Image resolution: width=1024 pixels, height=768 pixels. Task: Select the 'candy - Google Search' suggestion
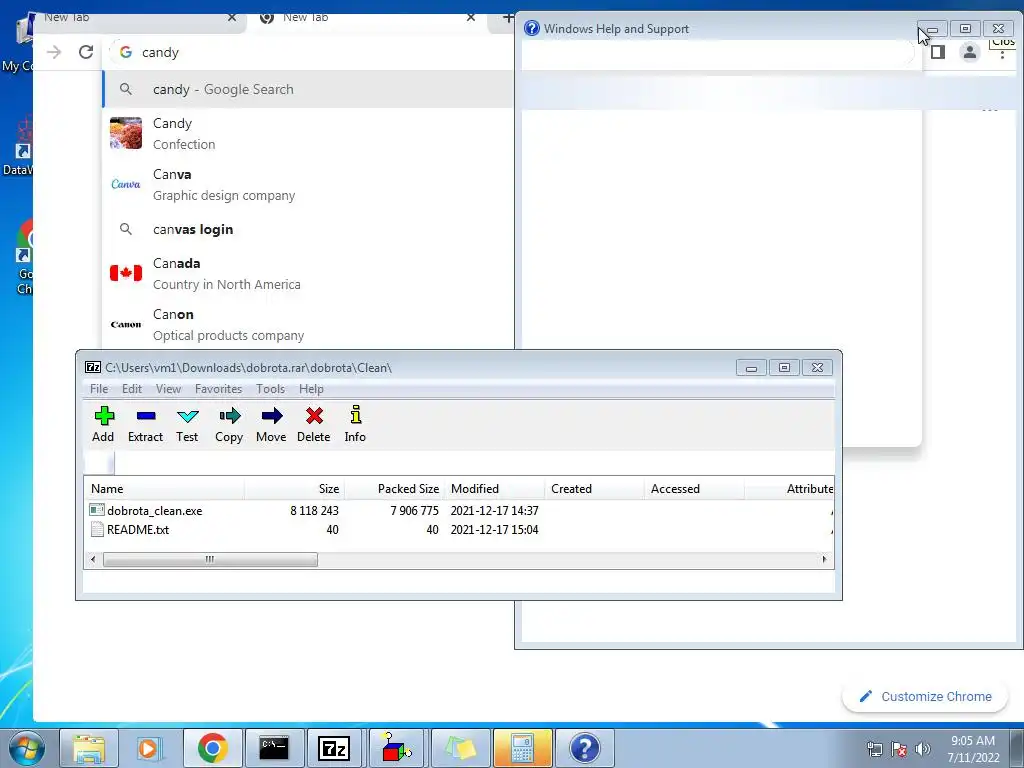tap(308, 89)
